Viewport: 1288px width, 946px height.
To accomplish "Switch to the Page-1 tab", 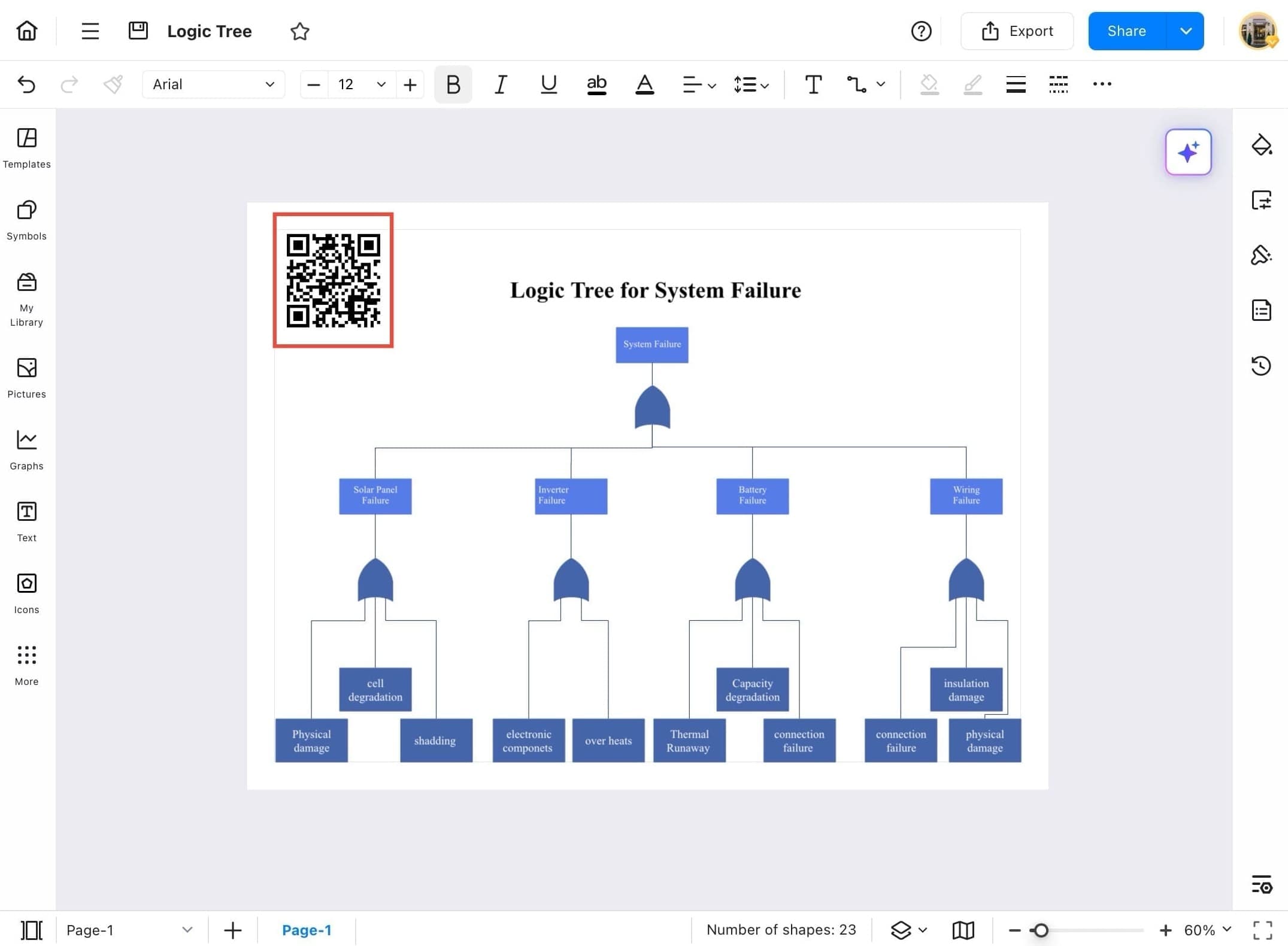I will (x=307, y=930).
